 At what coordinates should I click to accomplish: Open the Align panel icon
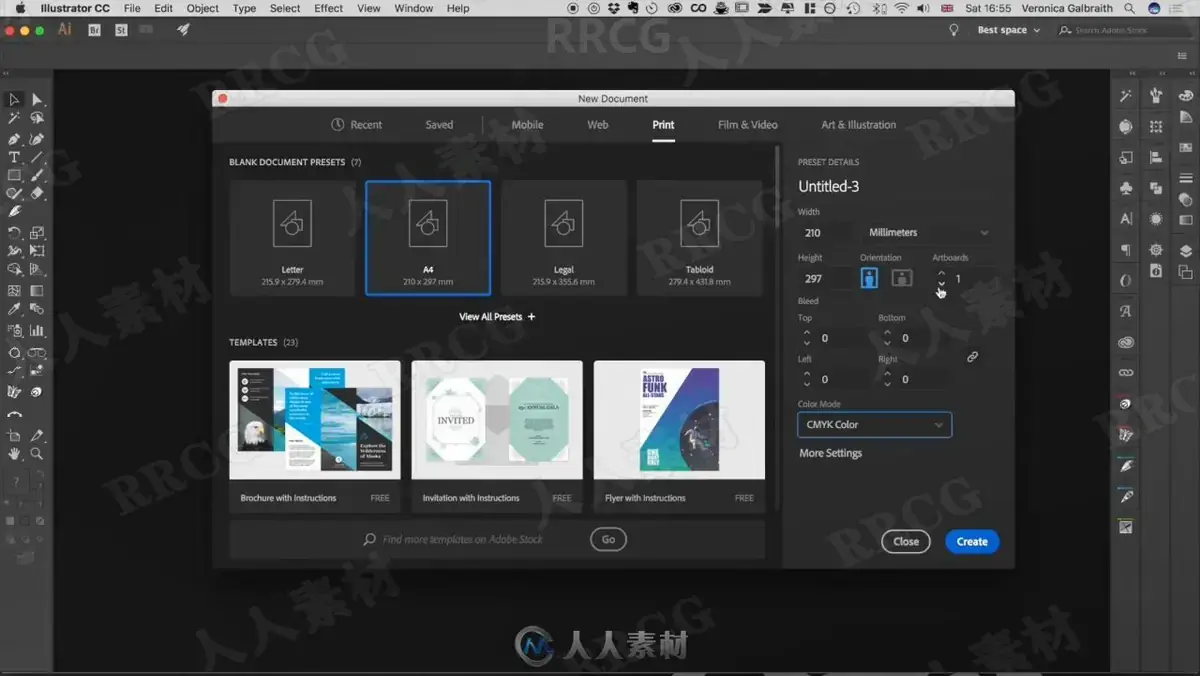(1156, 157)
